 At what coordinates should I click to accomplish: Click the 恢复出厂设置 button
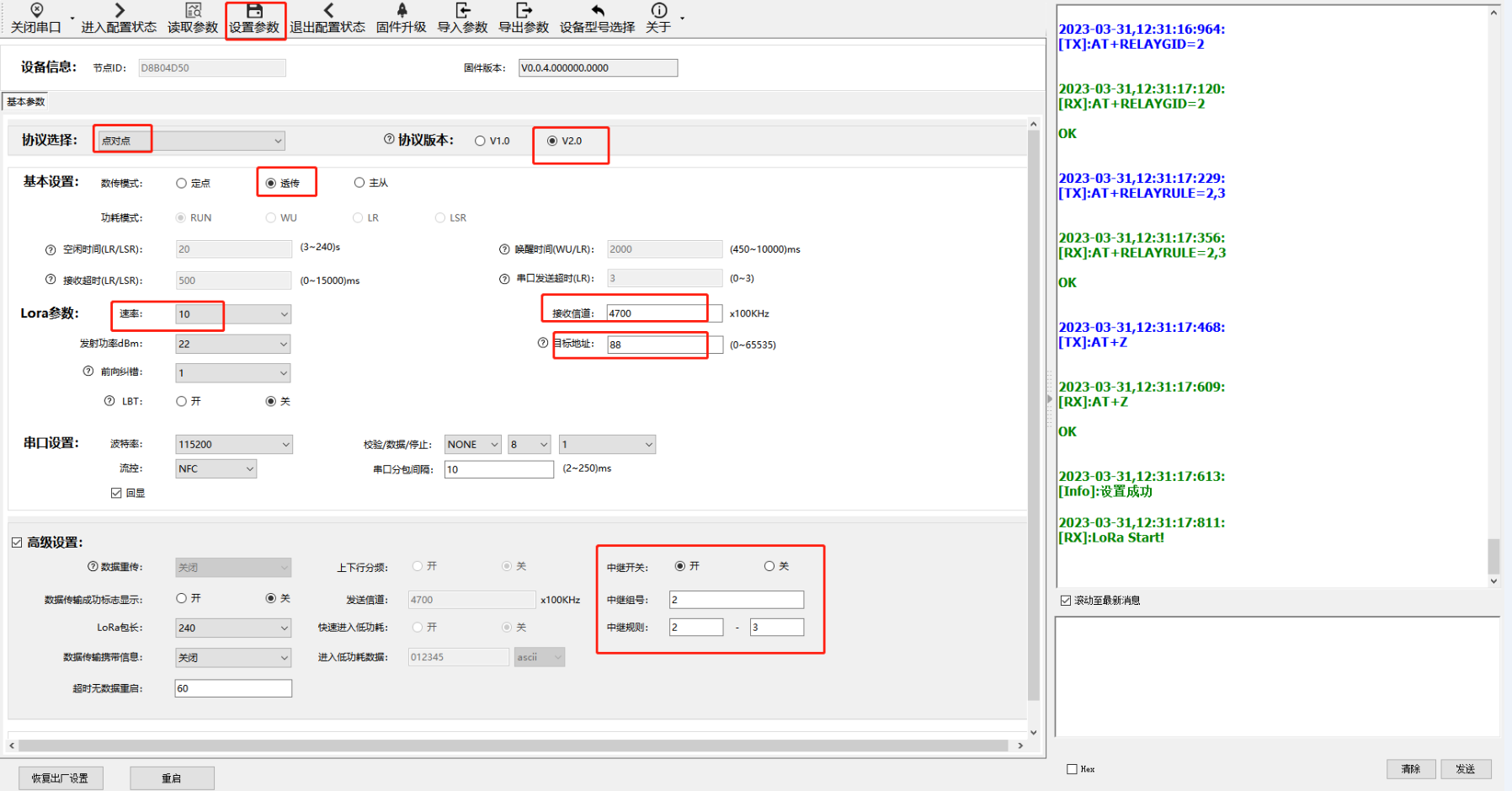click(x=61, y=778)
